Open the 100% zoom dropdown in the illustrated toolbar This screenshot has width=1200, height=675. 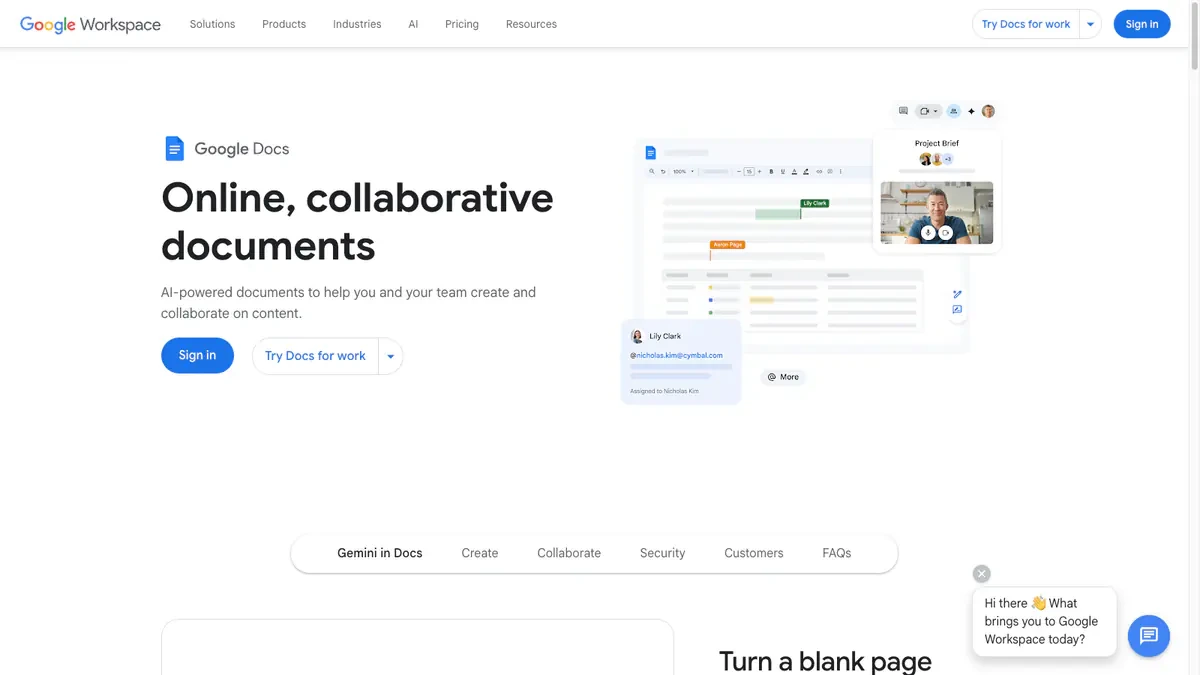[x=684, y=171]
